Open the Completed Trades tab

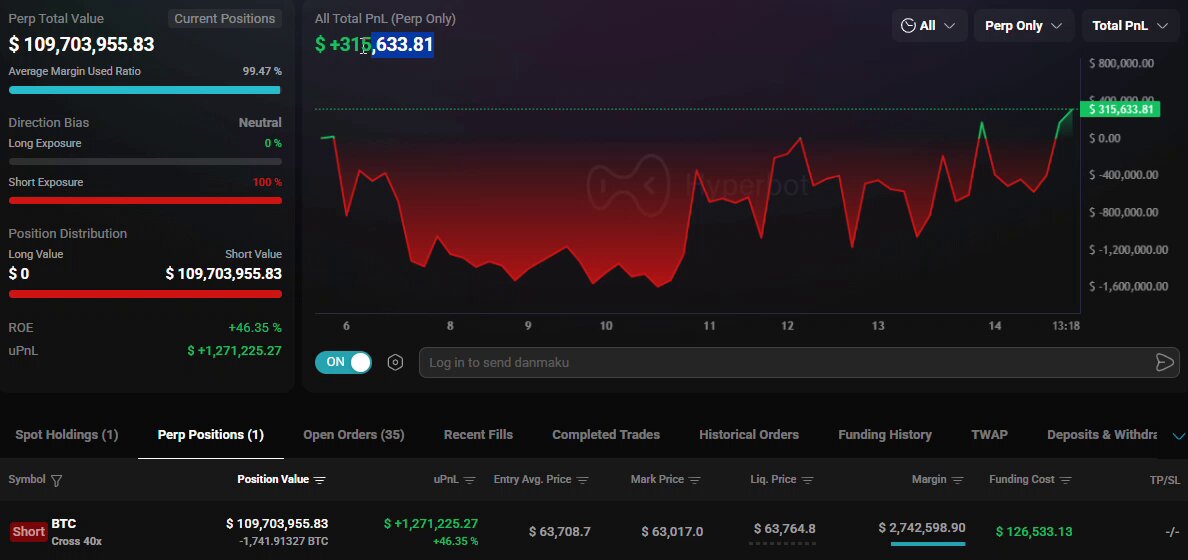tap(606, 435)
